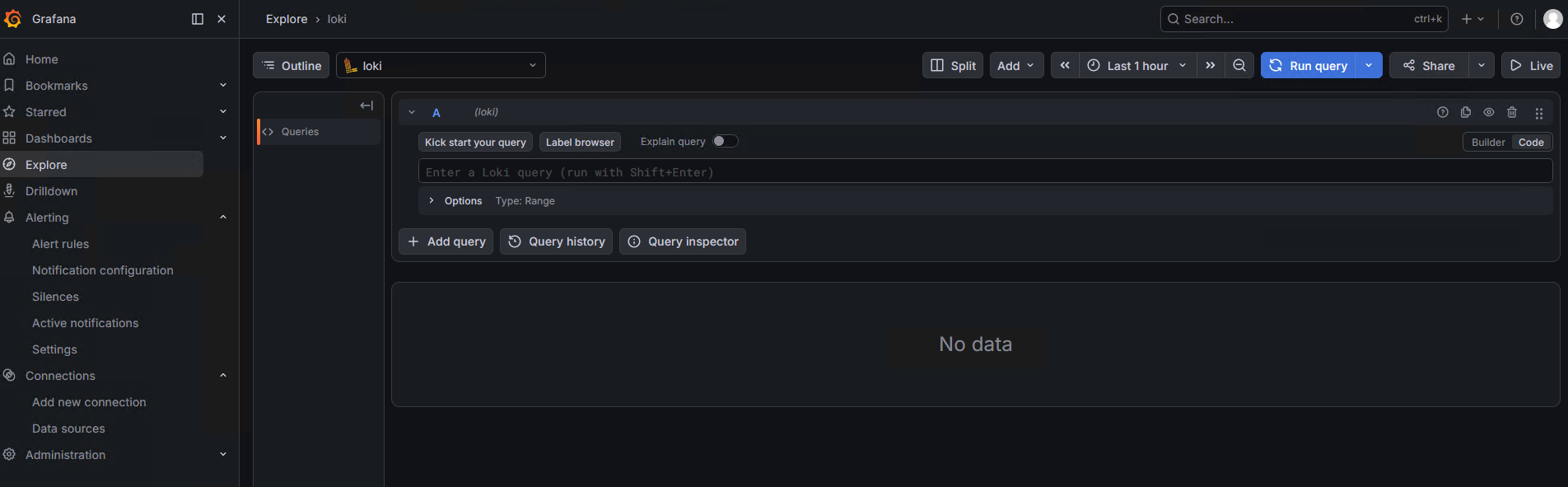Expand the Starred section
Viewport: 1568px width, 487px height.
tap(223, 112)
